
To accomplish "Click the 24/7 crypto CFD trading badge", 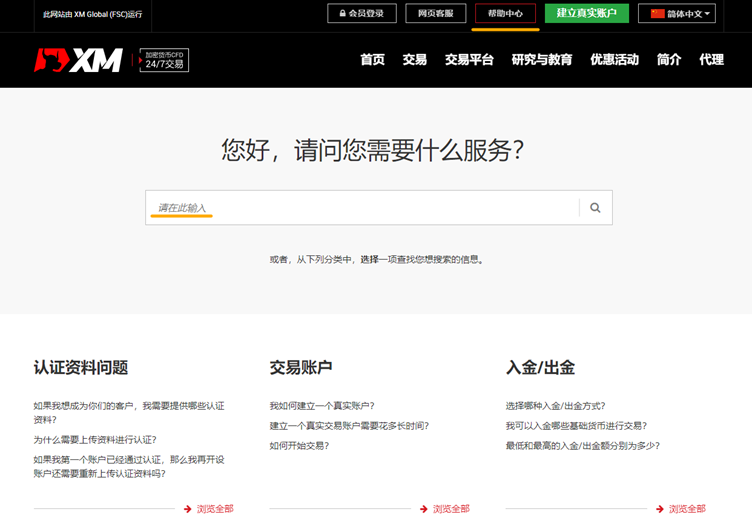I will 164,60.
